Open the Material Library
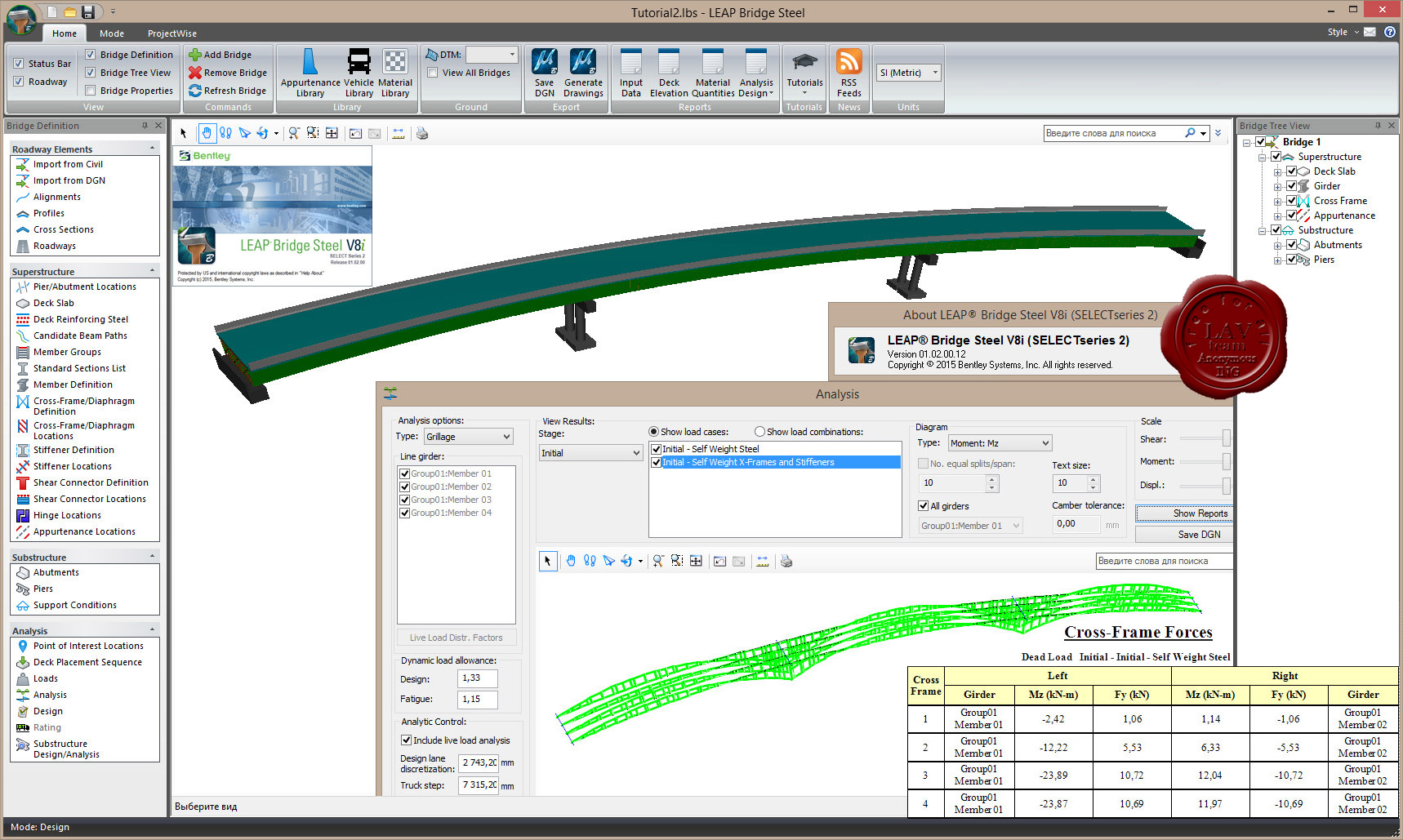 pos(395,73)
